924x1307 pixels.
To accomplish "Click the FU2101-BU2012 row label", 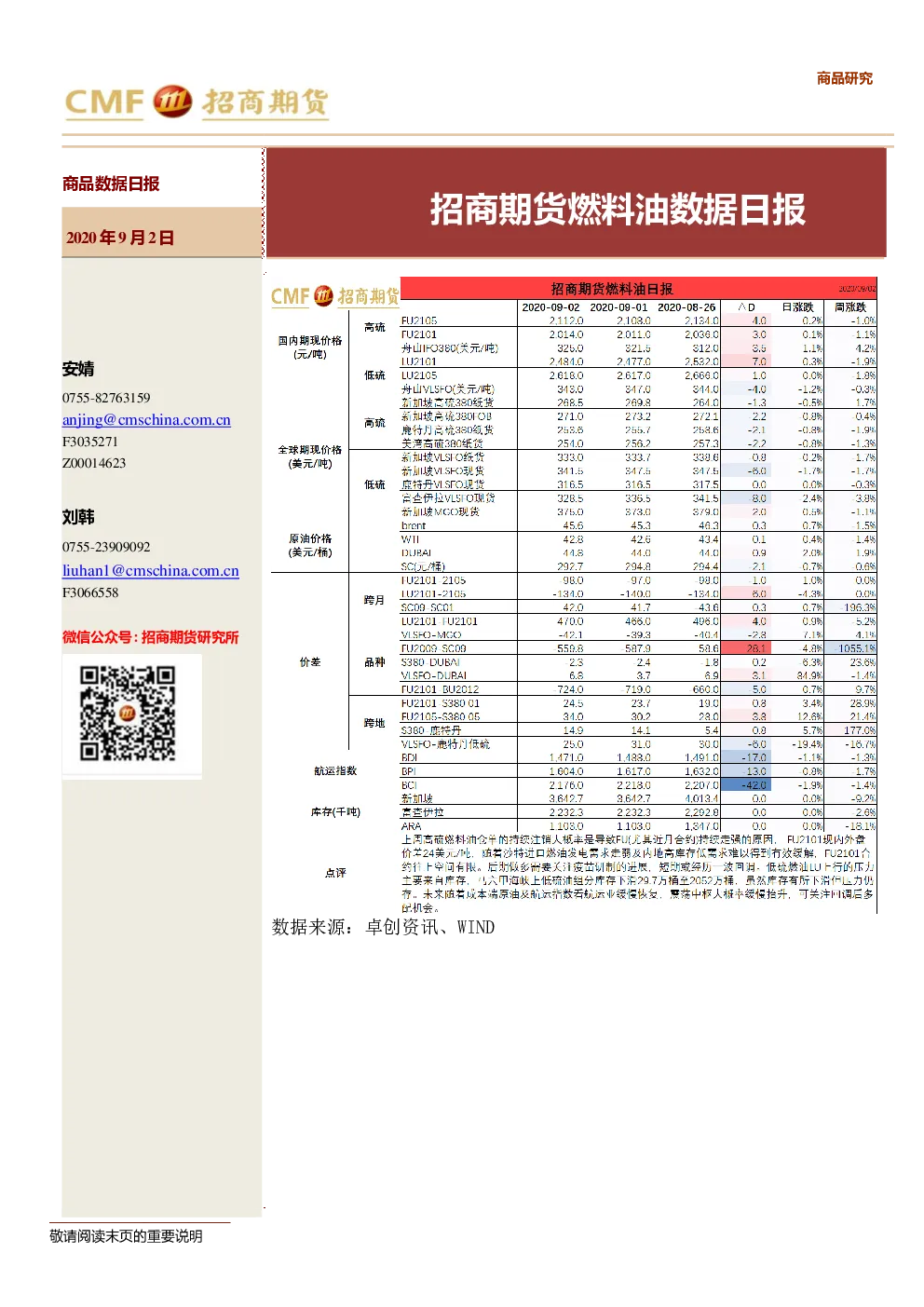I will (x=441, y=689).
